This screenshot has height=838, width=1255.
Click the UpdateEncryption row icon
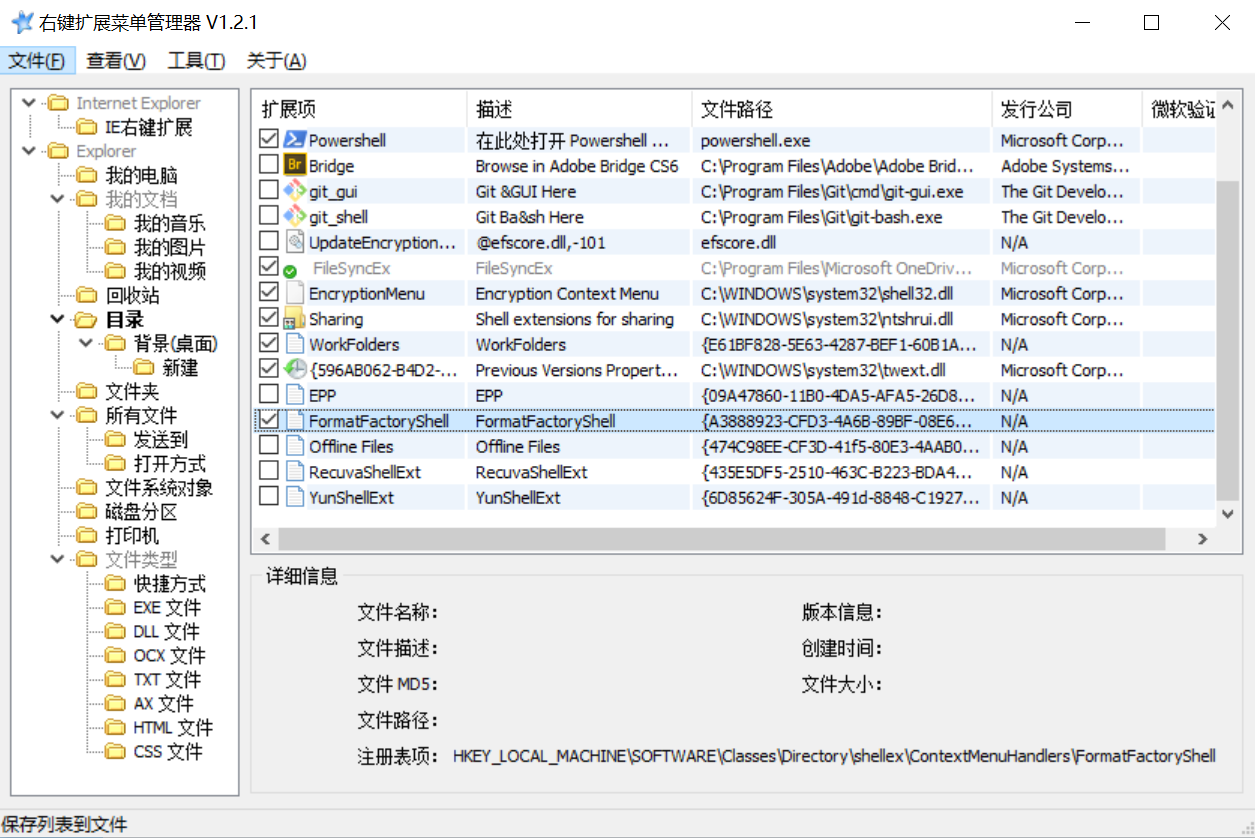(x=294, y=242)
